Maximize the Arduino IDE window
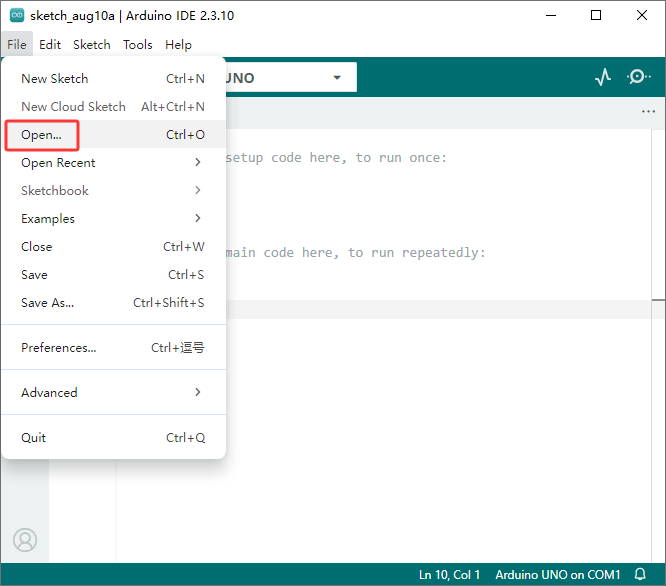 point(596,15)
